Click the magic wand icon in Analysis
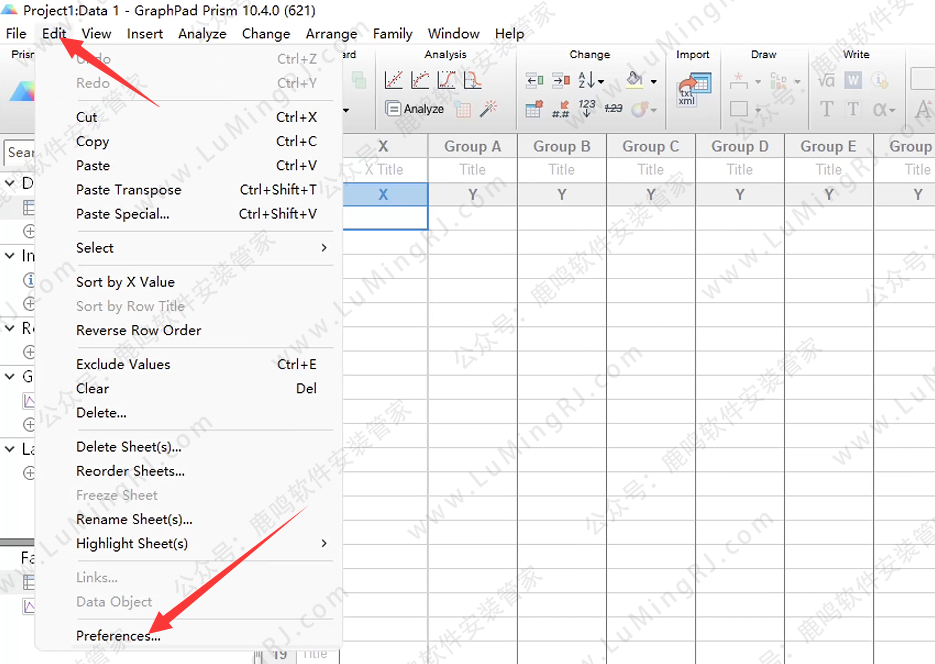The image size is (935, 664). pyautogui.click(x=490, y=108)
